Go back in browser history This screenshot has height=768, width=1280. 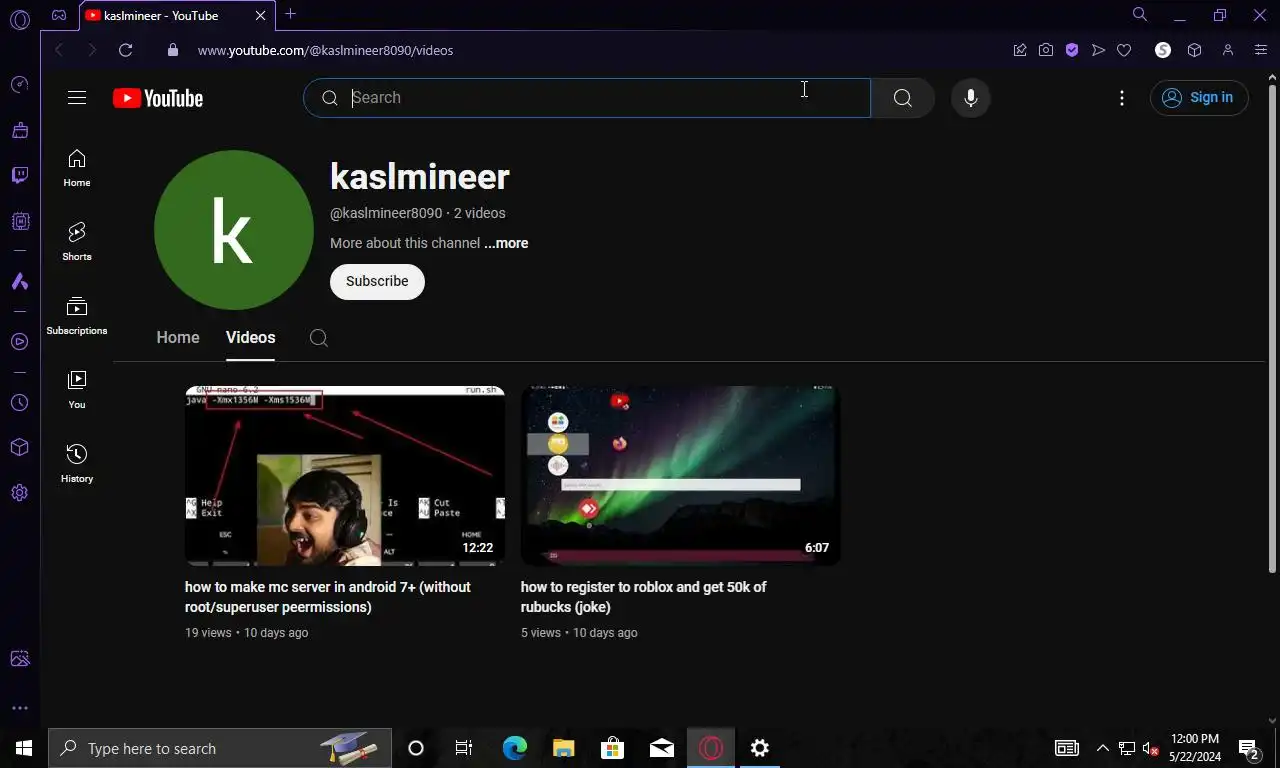click(x=59, y=50)
